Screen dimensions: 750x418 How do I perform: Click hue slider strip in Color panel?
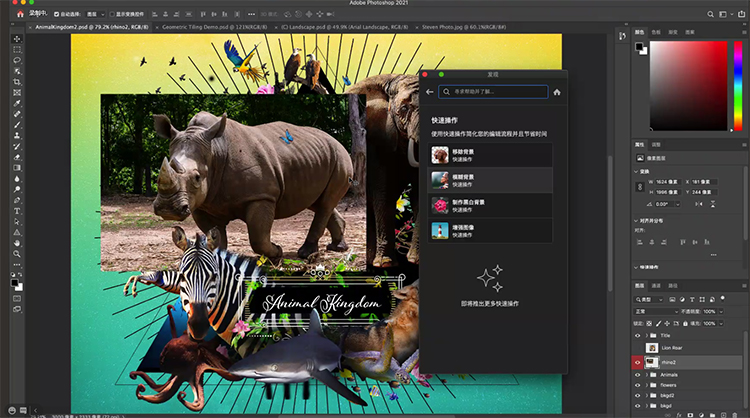tap(738, 86)
